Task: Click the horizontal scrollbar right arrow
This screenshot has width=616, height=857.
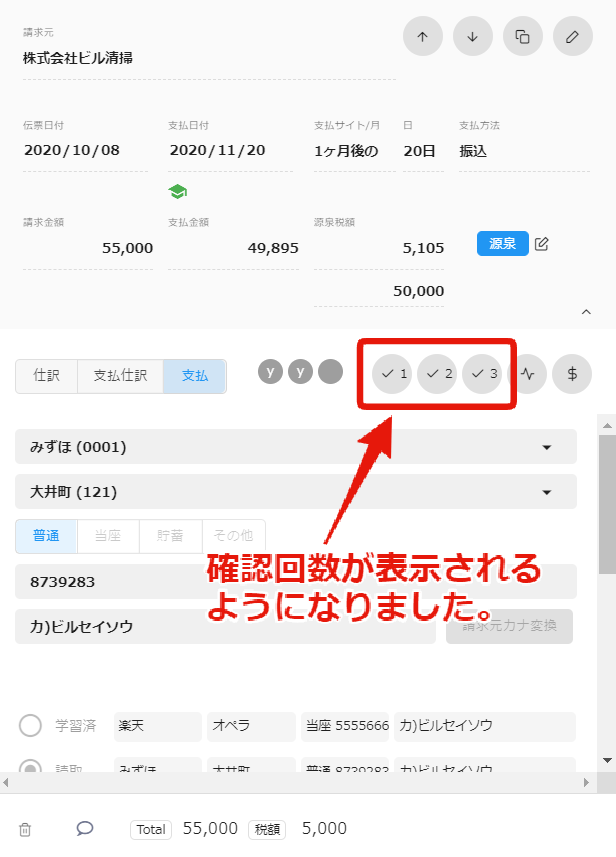Action: click(x=586, y=783)
